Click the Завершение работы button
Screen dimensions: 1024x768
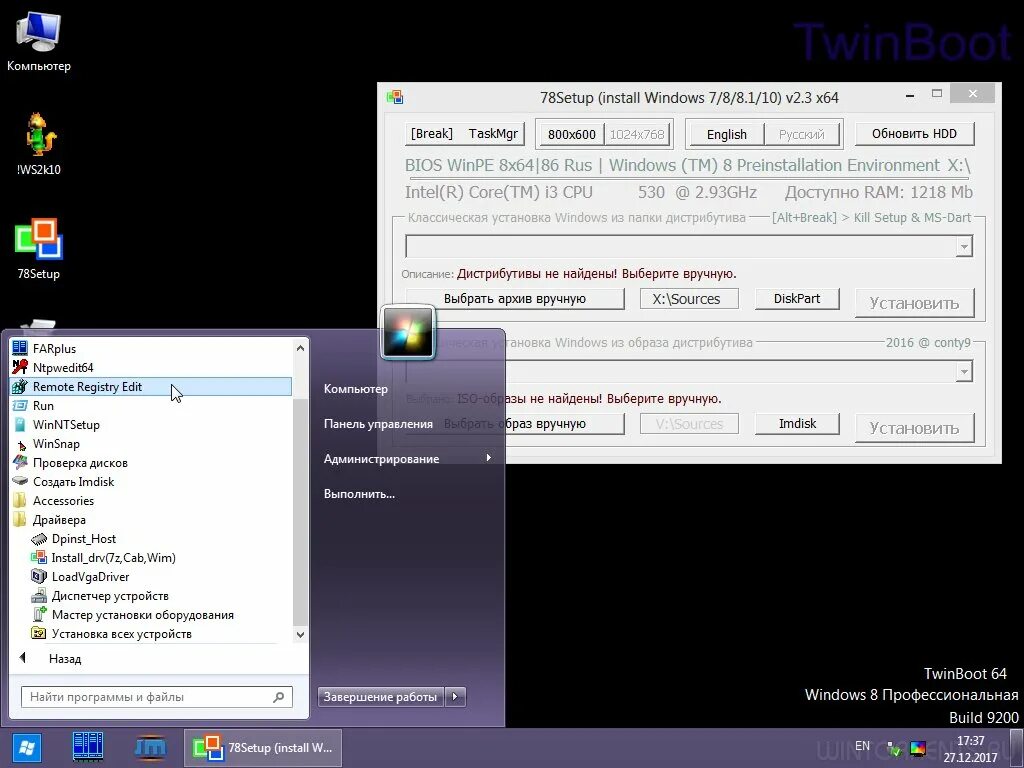tap(381, 697)
